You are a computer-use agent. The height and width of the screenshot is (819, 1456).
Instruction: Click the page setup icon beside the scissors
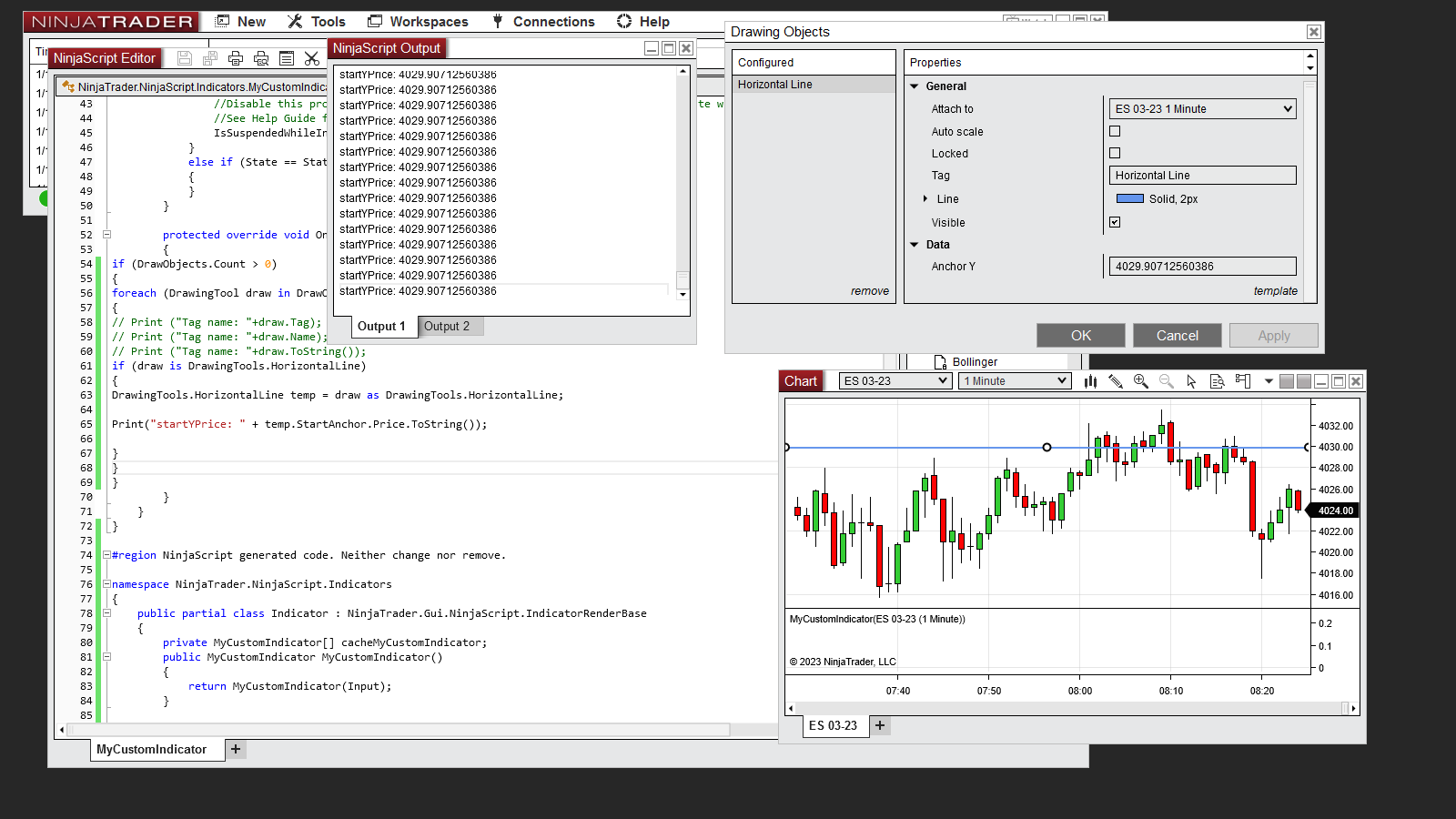point(287,58)
